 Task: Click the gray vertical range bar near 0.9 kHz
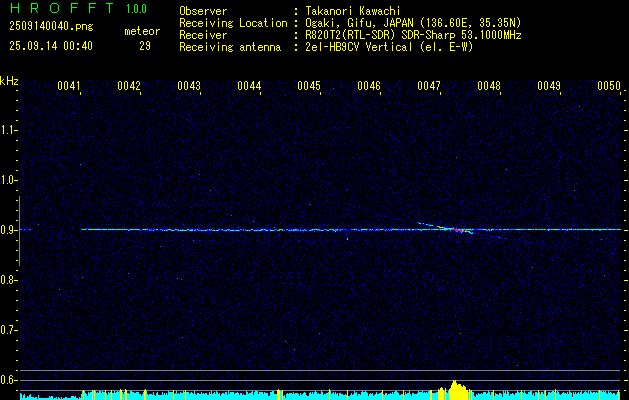pyautogui.click(x=19, y=231)
